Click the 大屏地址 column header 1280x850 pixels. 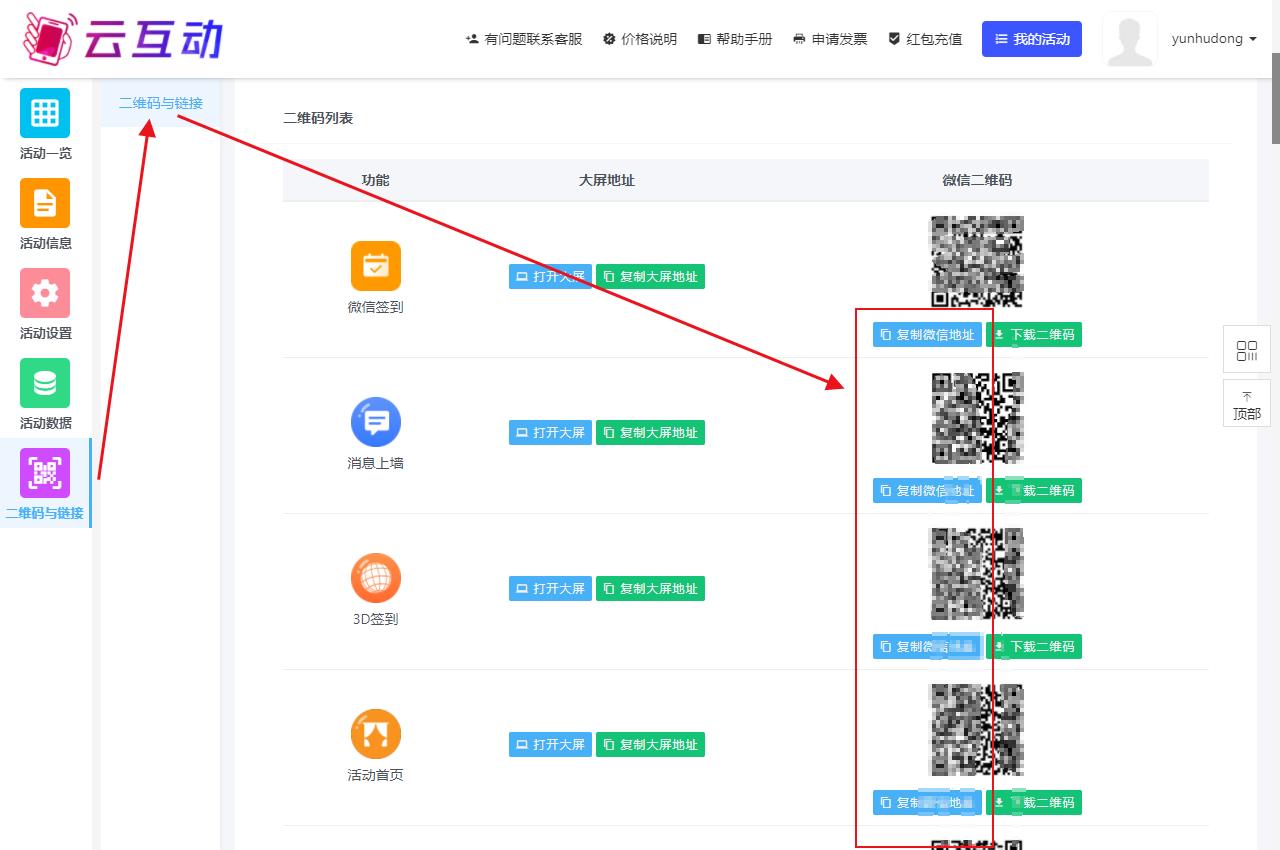[x=607, y=180]
